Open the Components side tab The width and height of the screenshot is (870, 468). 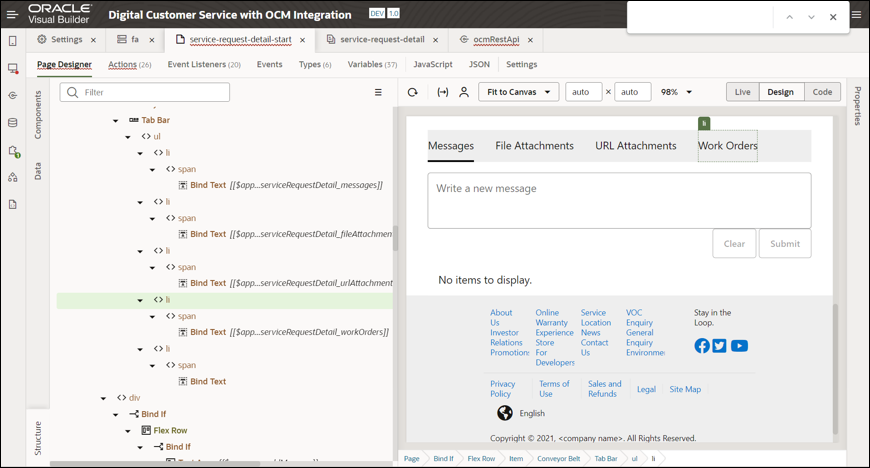(38, 115)
